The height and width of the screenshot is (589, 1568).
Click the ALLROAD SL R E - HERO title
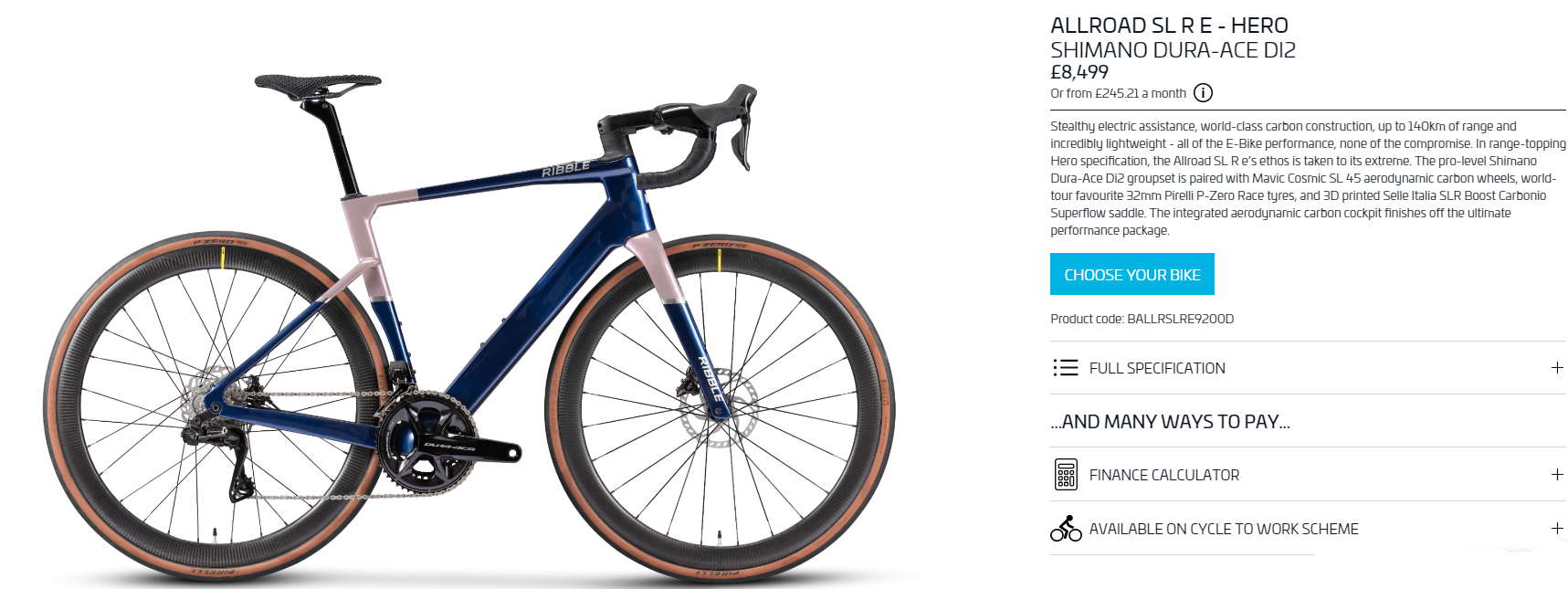point(1169,26)
